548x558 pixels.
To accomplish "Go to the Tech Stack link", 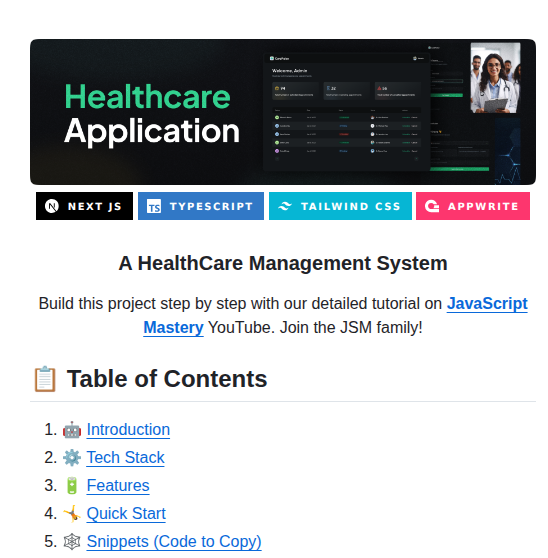I will click(126, 457).
